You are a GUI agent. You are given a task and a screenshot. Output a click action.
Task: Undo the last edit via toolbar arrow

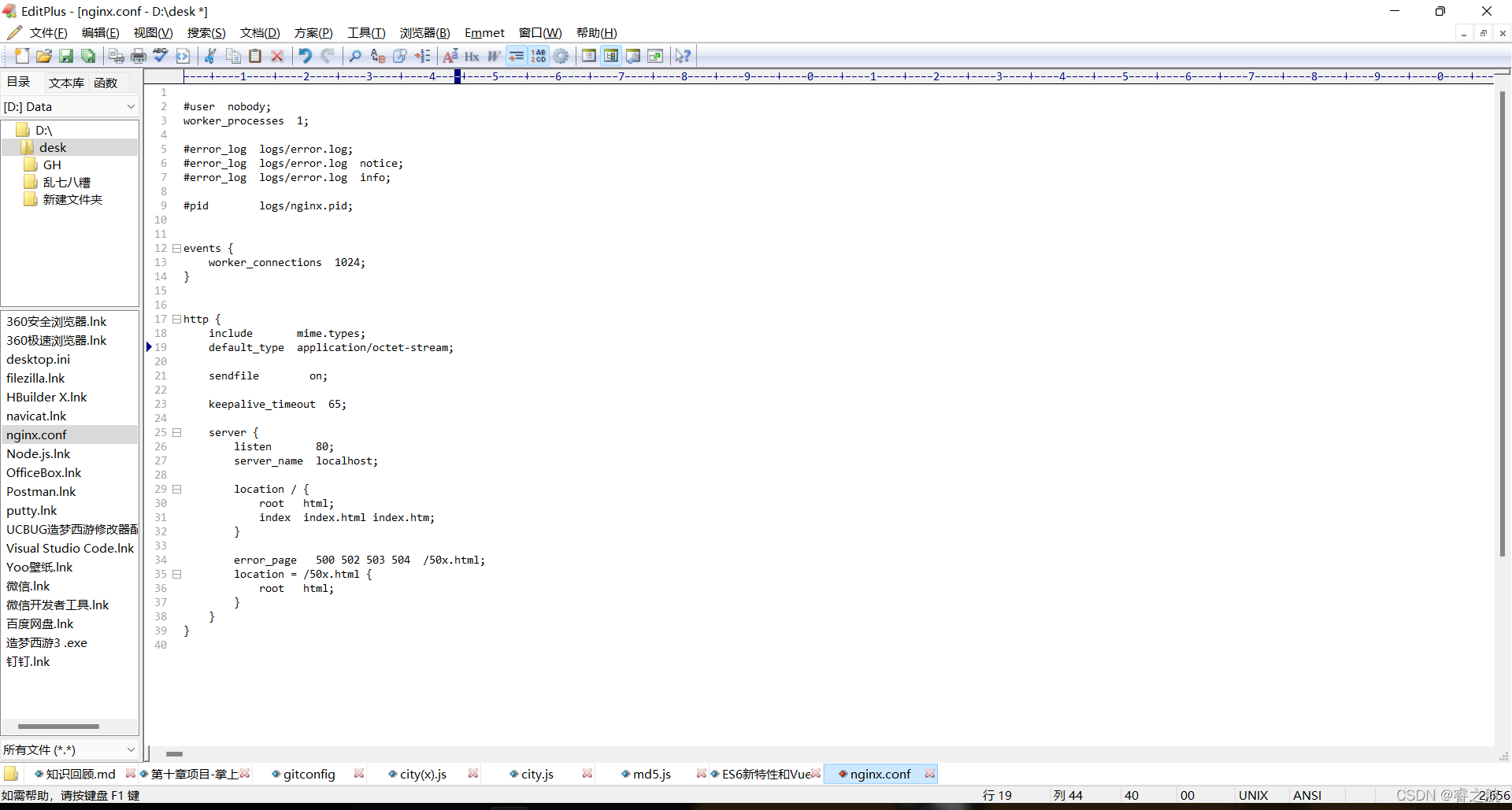coord(306,56)
